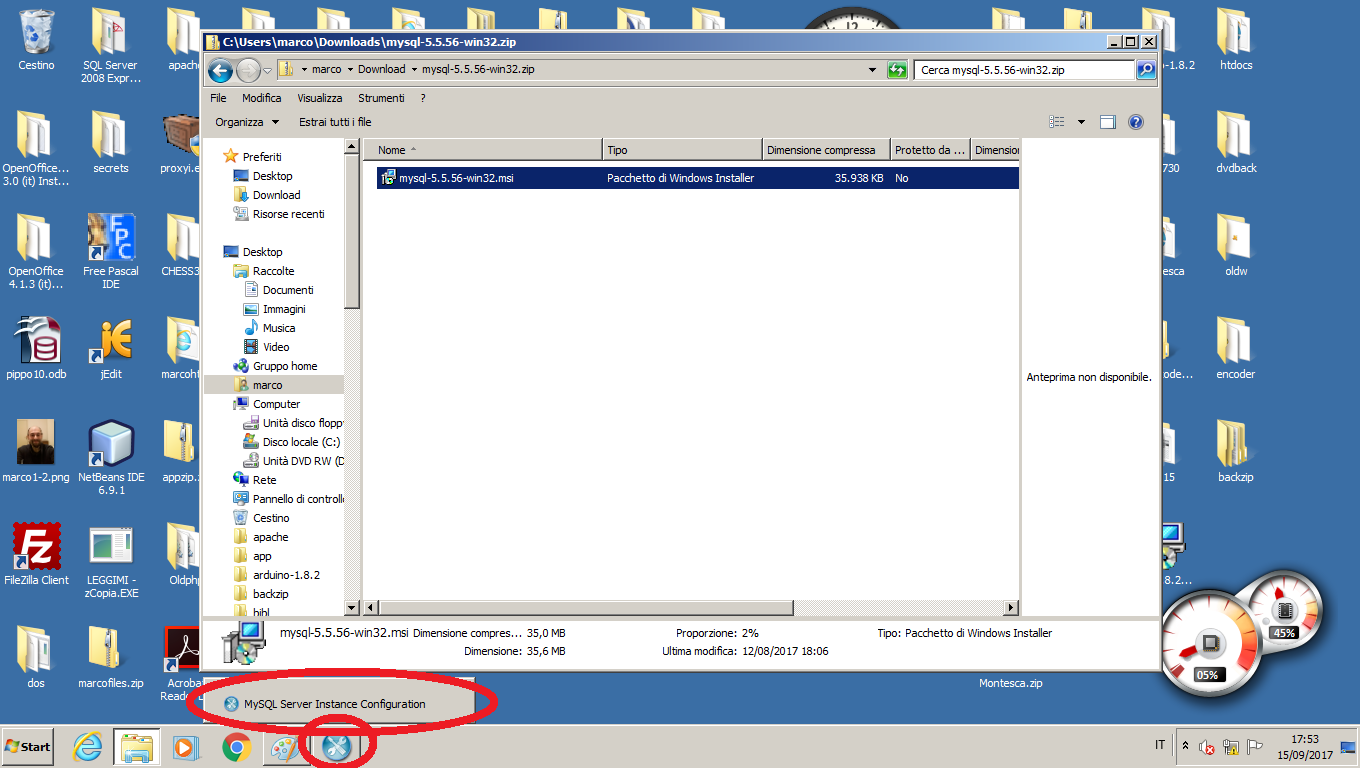Click the green refresh button by the address bar
1360x768 pixels.
pyautogui.click(x=897, y=70)
